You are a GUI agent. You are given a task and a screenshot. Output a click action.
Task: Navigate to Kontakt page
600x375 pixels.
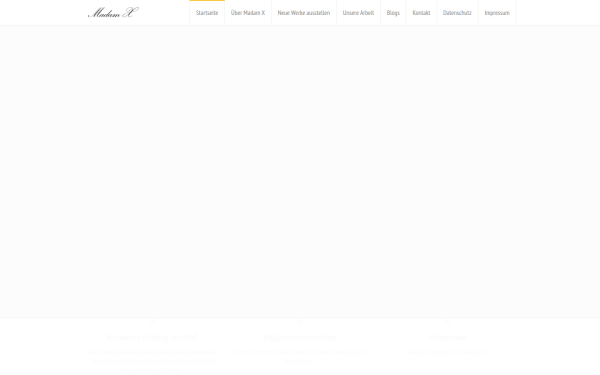click(x=421, y=13)
